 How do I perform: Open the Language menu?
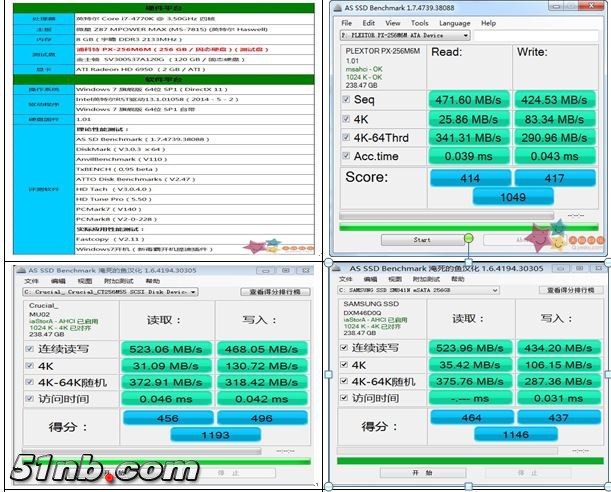454,22
